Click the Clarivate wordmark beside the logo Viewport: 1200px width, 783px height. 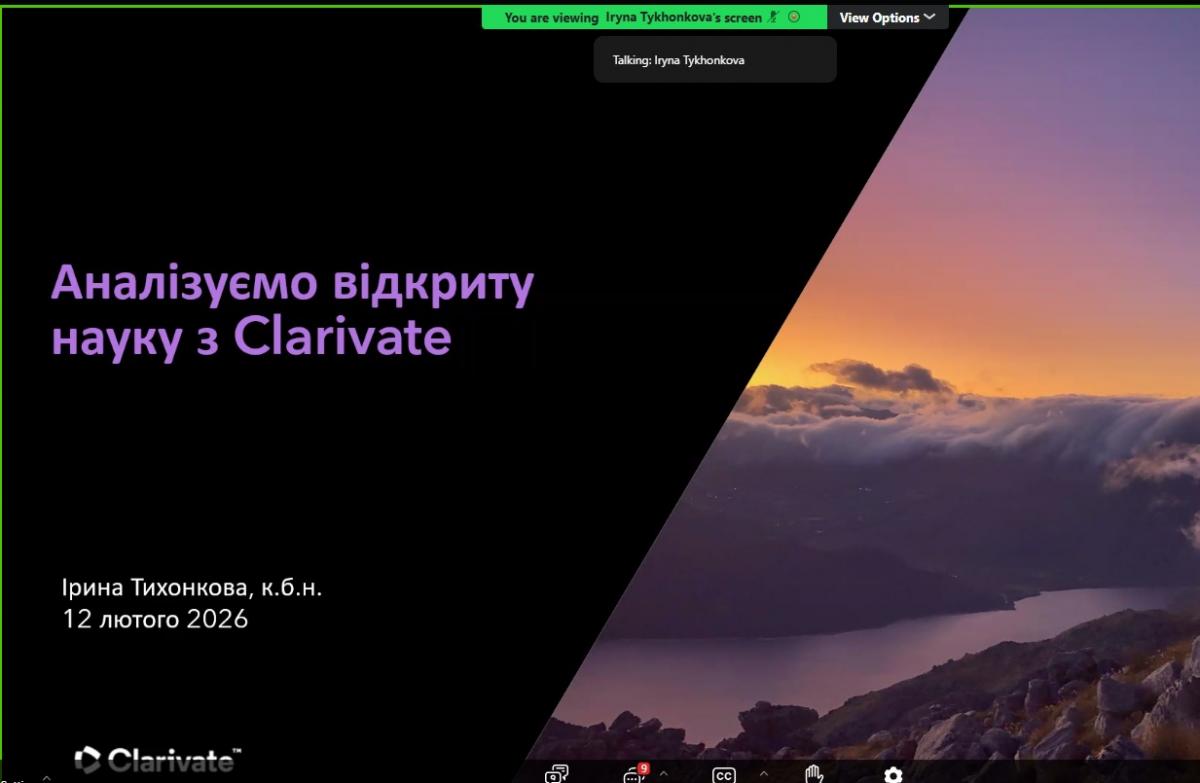[x=172, y=760]
